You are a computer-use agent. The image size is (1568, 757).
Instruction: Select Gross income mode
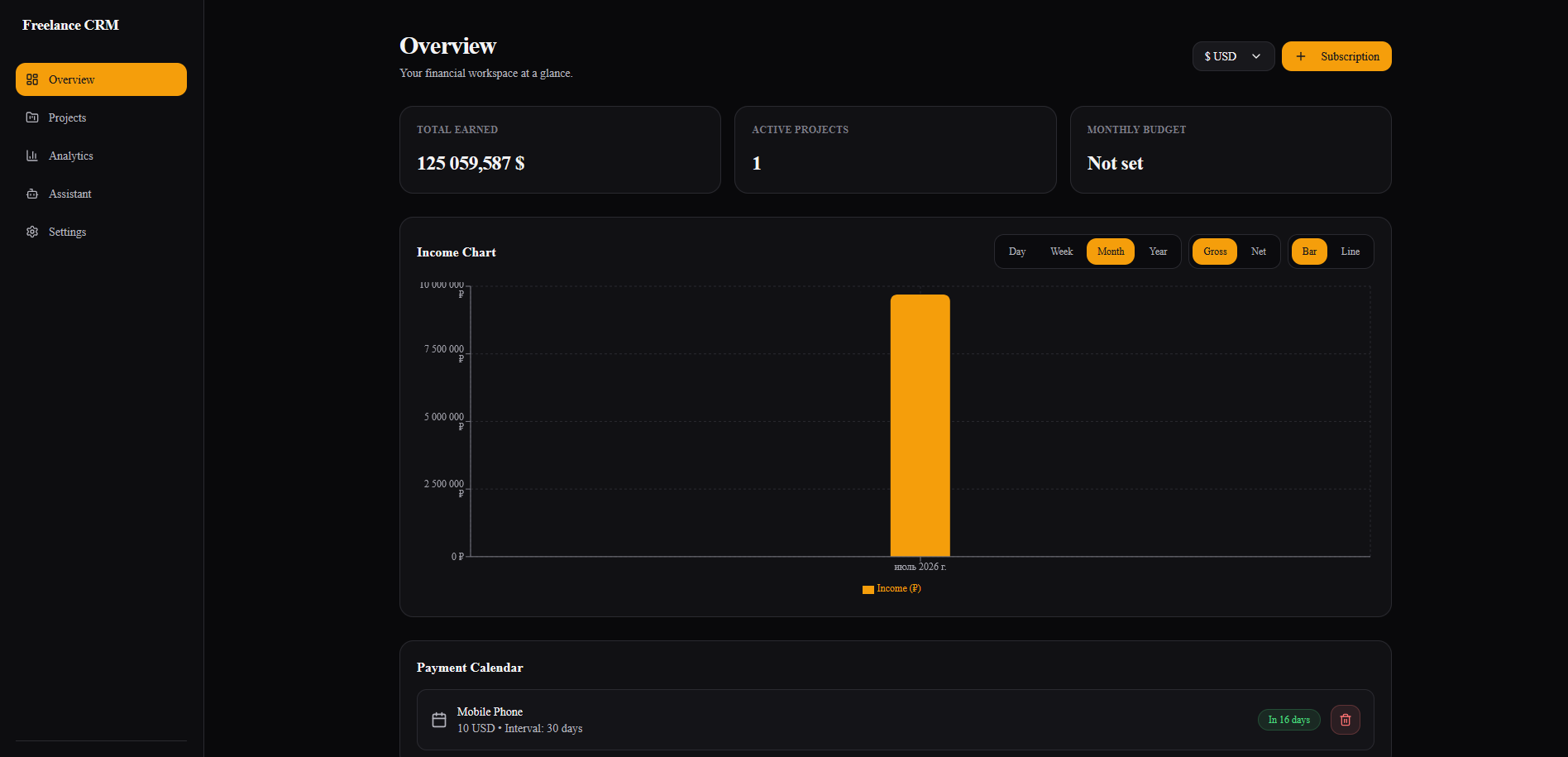(1215, 252)
